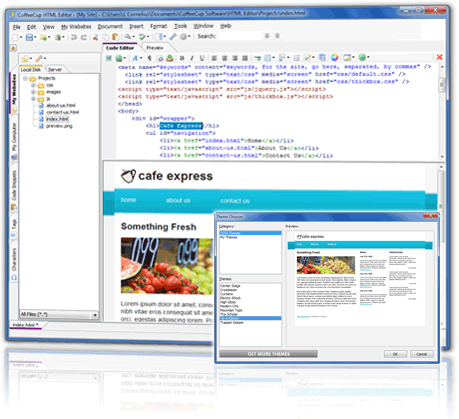Click the 'contact us' link in preview

pos(235,201)
